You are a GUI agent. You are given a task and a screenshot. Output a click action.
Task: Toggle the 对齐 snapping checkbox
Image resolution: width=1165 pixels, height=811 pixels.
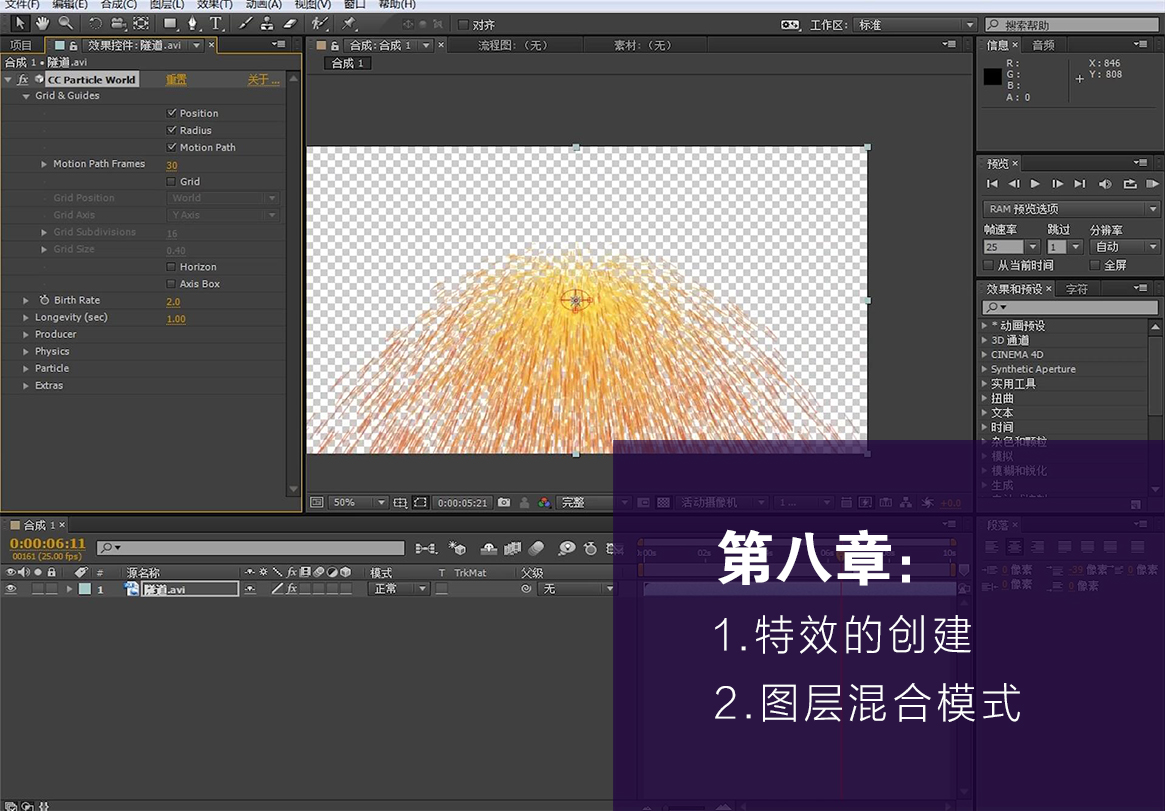pyautogui.click(x=464, y=25)
